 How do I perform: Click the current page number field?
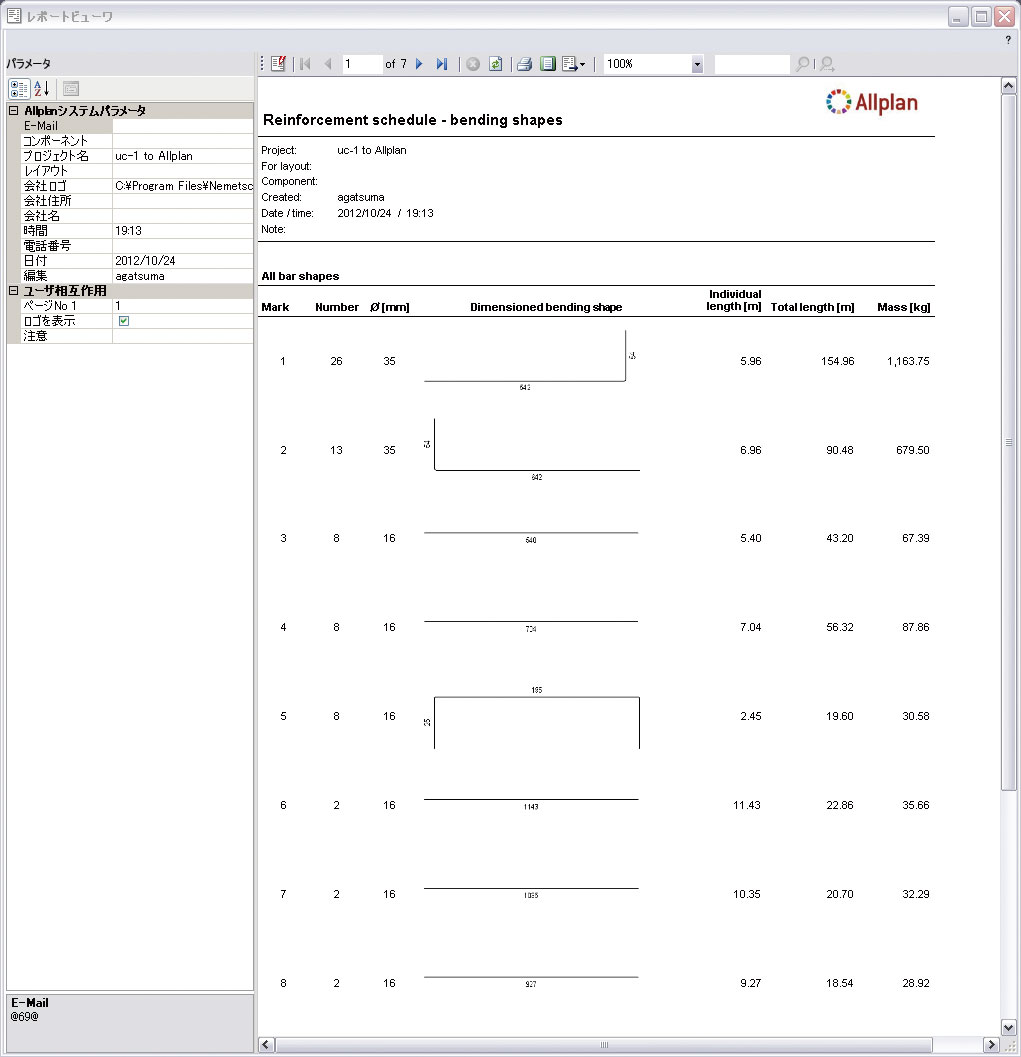[361, 64]
